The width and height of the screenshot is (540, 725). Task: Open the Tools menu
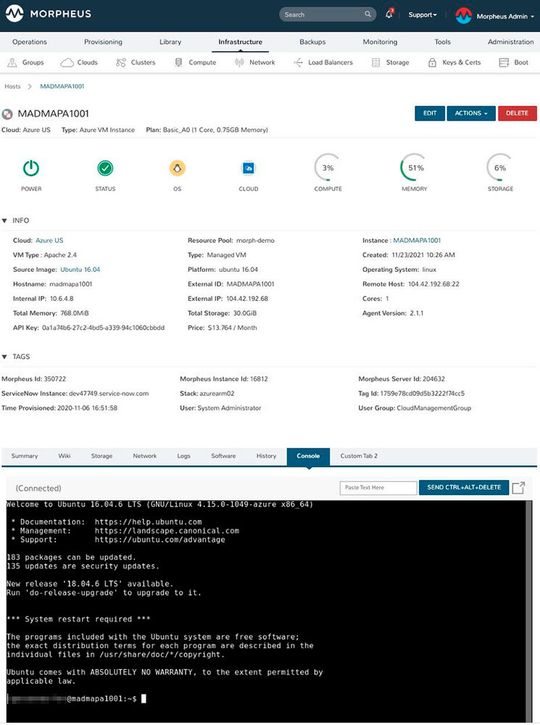442,42
